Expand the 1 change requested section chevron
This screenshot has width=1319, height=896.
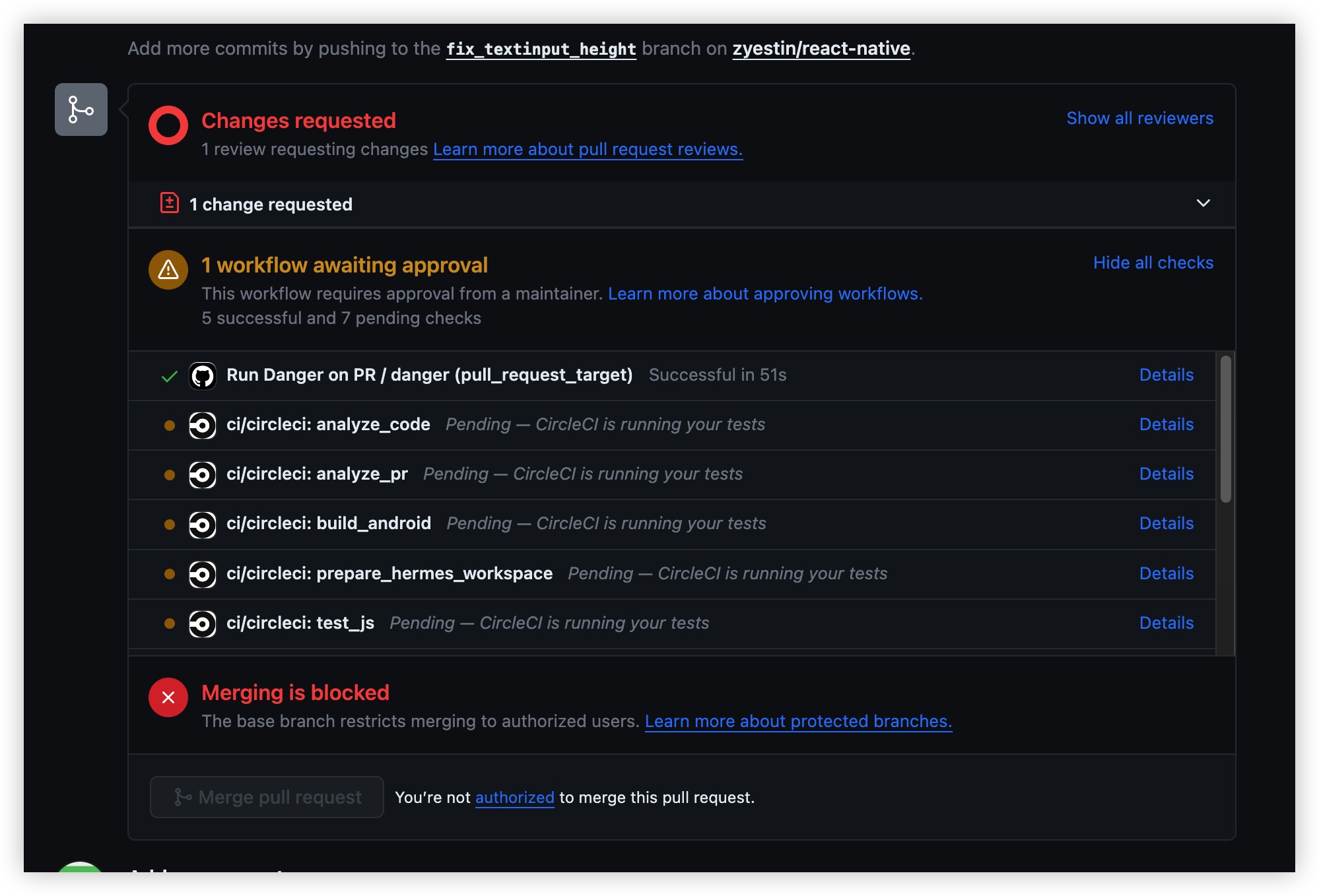click(1203, 203)
